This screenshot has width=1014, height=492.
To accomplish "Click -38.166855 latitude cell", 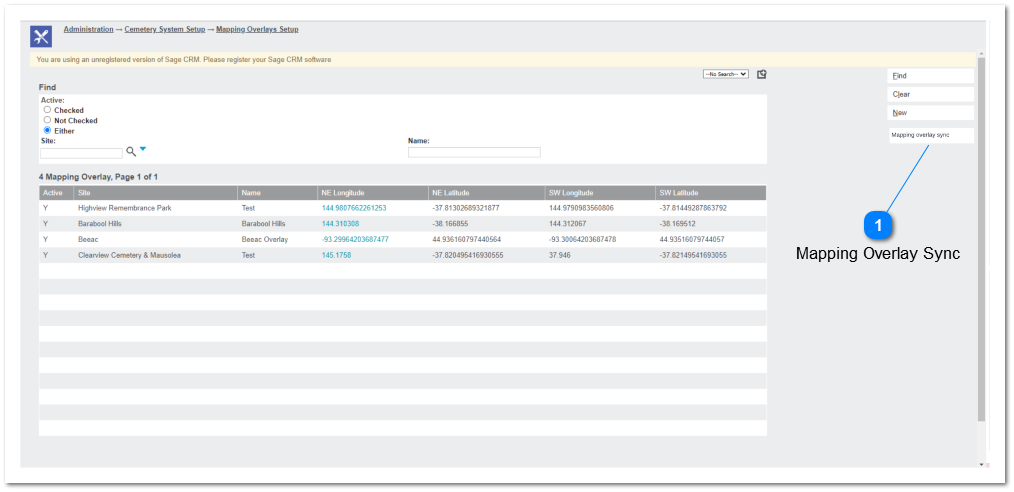I will tap(450, 224).
